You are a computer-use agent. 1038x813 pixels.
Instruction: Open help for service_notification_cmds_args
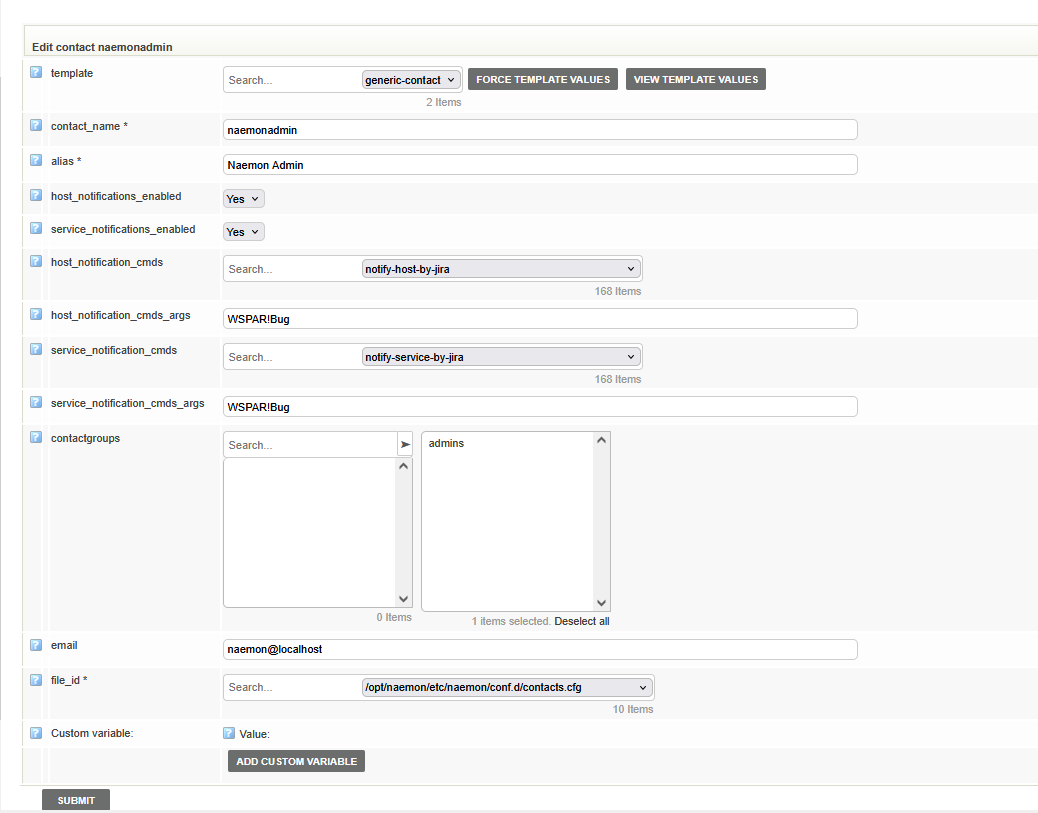[x=36, y=402]
